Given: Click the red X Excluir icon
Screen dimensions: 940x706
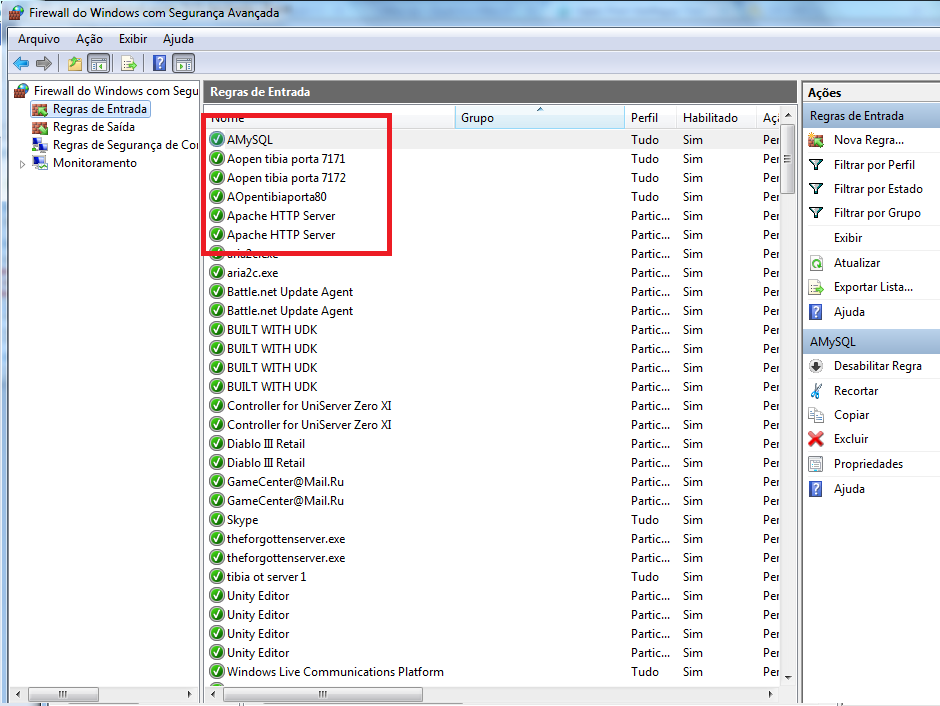Looking at the screenshot, I should 816,439.
